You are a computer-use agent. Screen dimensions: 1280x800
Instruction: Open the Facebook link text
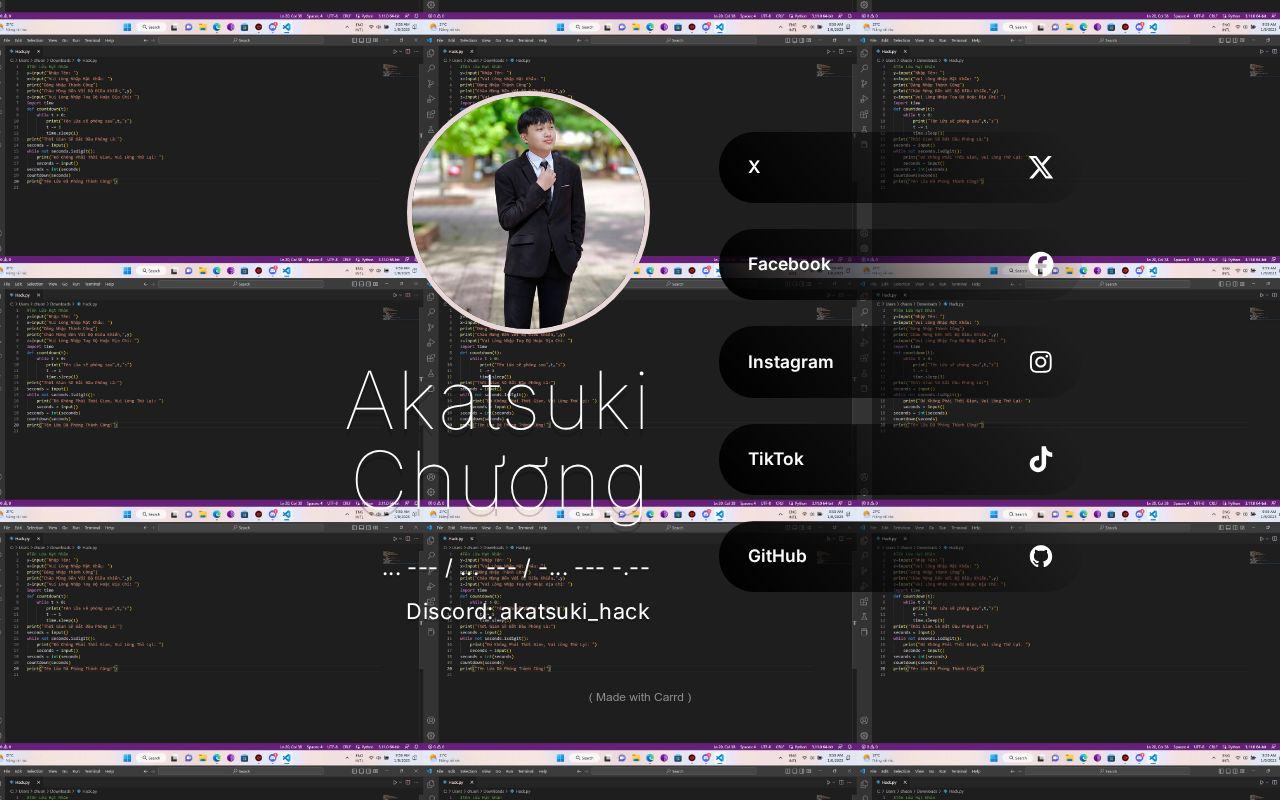click(789, 264)
